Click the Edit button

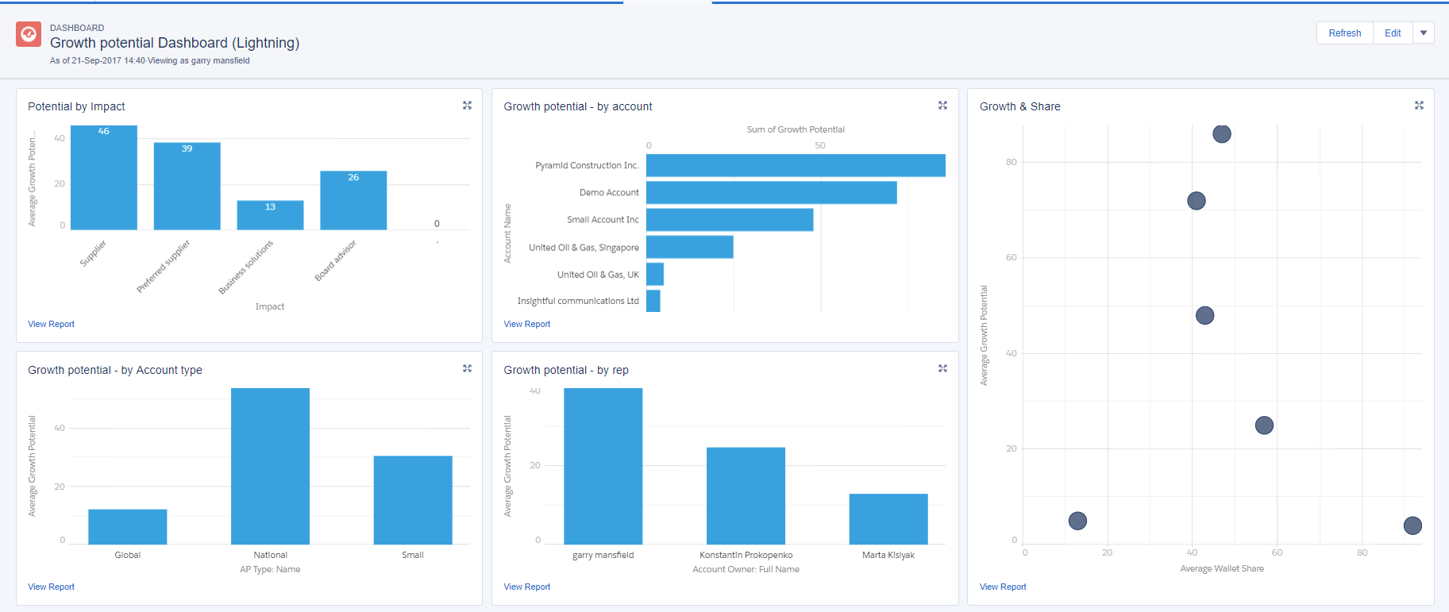pos(1392,33)
